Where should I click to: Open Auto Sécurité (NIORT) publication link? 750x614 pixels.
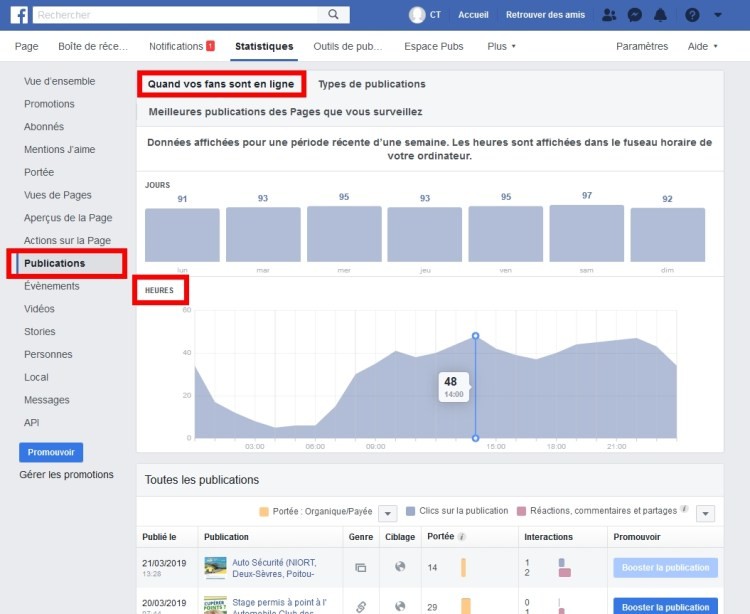pos(274,568)
